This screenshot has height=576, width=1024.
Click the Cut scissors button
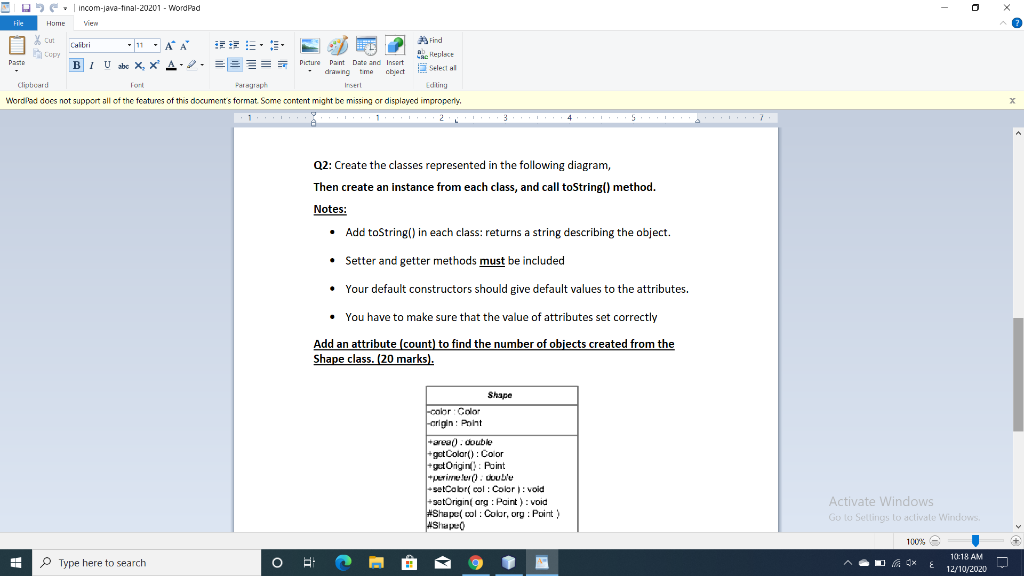(x=44, y=40)
